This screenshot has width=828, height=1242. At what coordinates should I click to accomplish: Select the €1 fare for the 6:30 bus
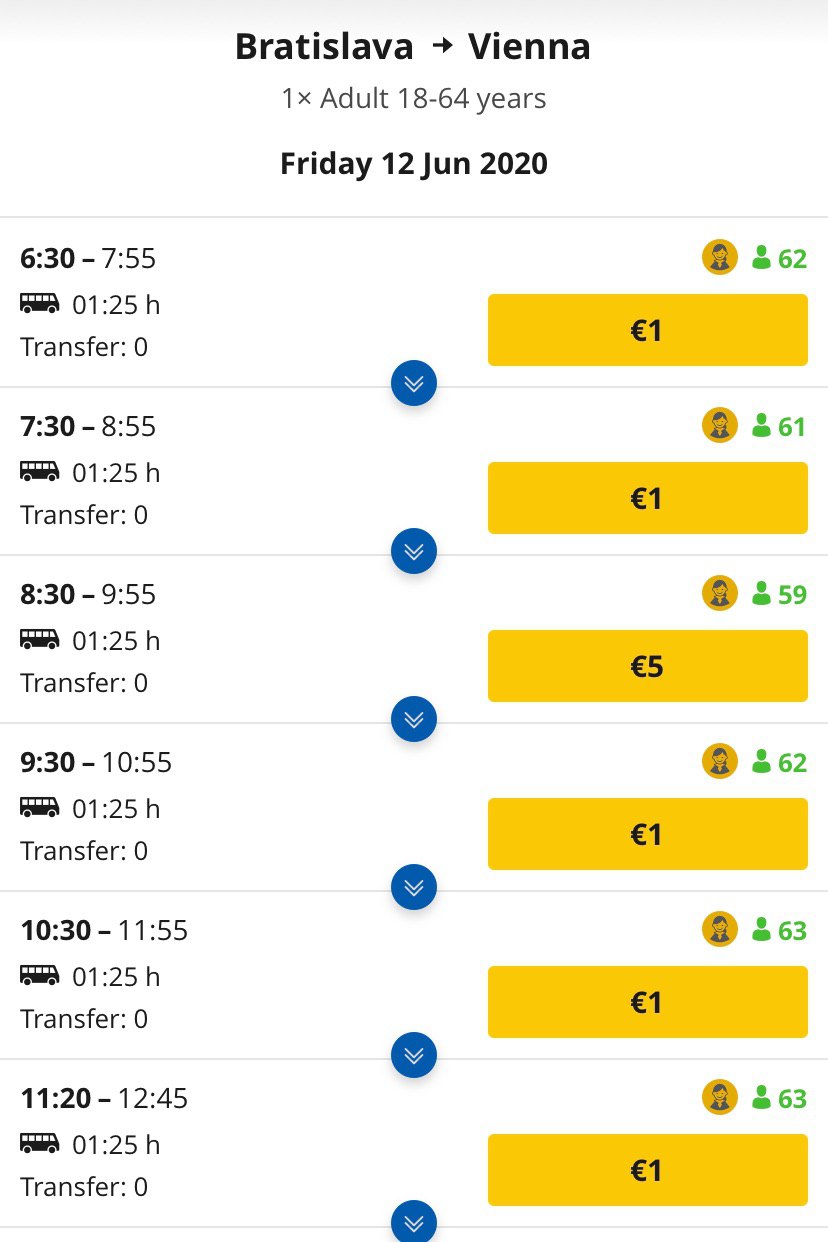click(648, 330)
